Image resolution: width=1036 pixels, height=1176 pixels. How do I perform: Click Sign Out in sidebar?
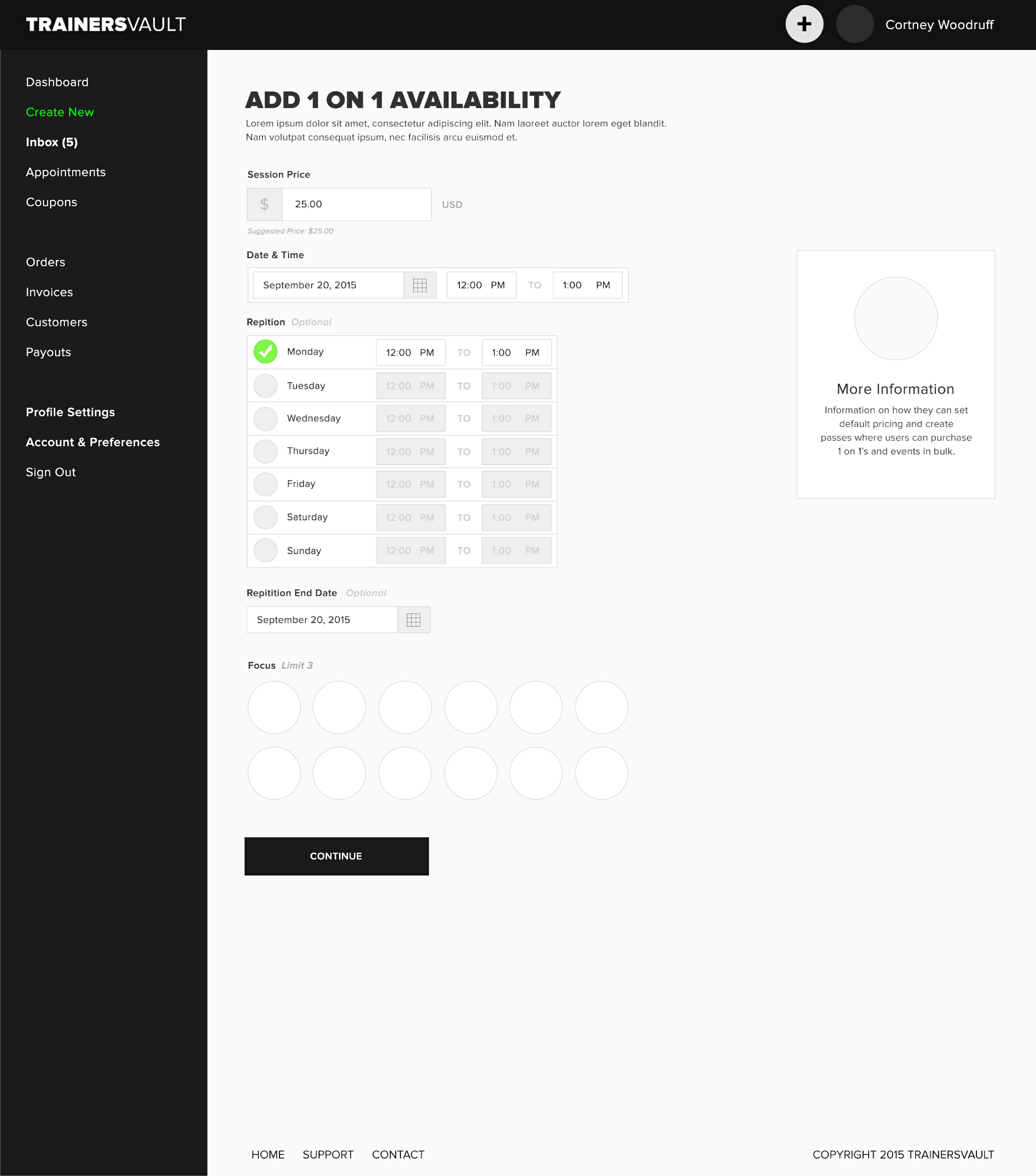click(x=51, y=472)
